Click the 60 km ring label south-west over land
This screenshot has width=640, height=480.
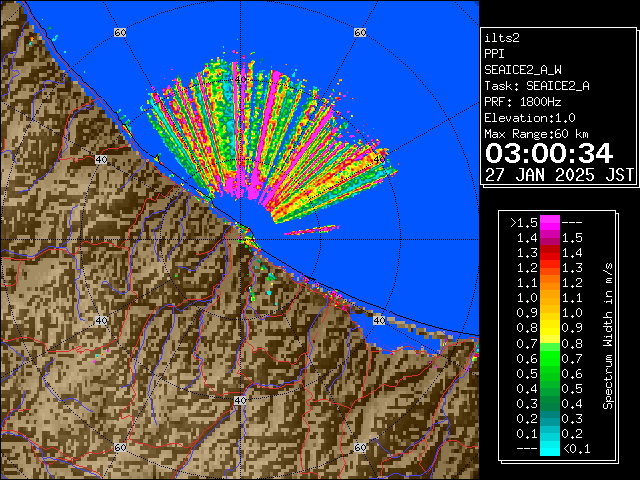(x=120, y=447)
